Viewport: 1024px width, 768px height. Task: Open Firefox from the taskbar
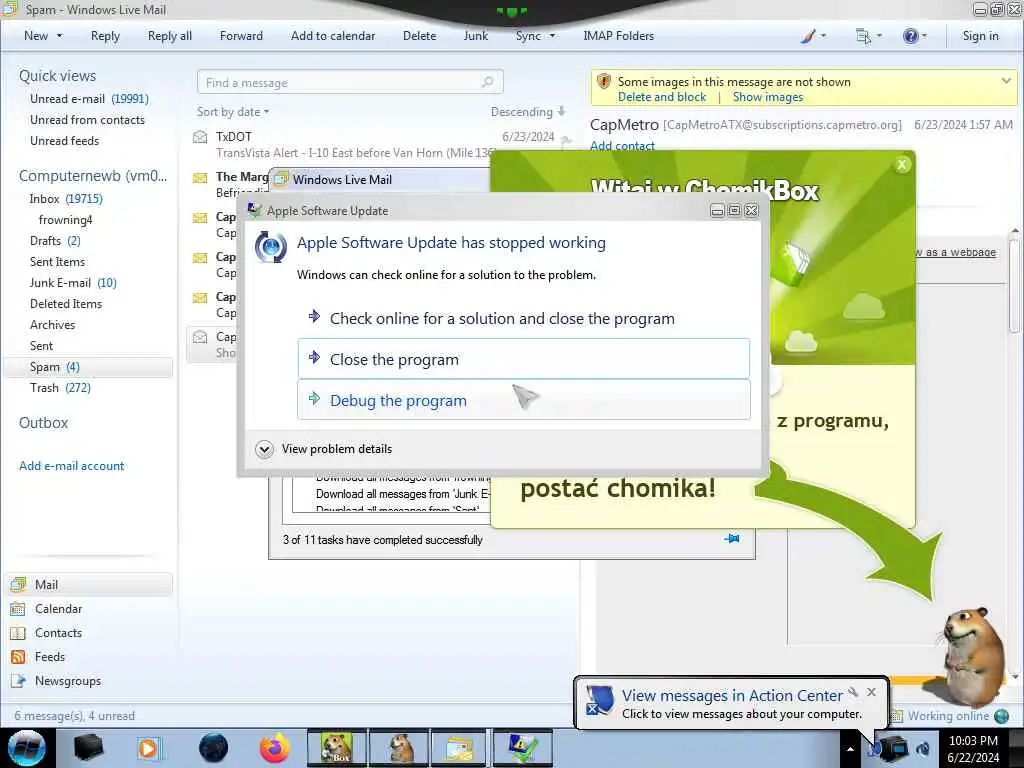click(x=274, y=748)
